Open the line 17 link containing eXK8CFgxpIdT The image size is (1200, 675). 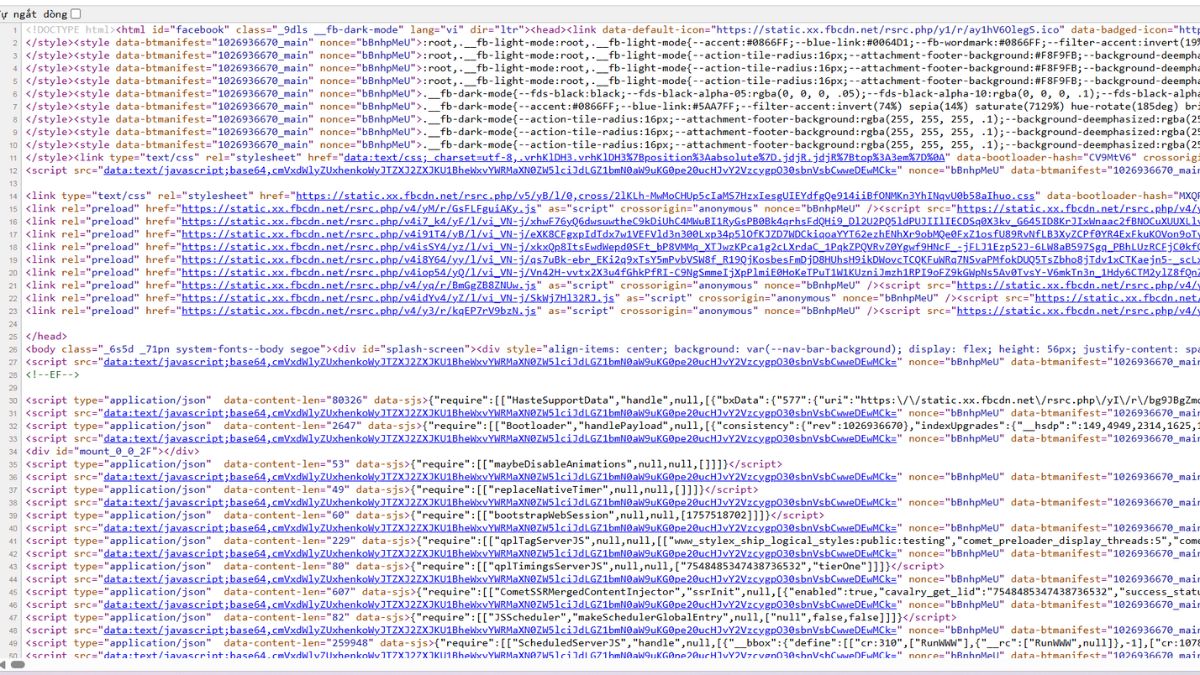click(x=689, y=233)
